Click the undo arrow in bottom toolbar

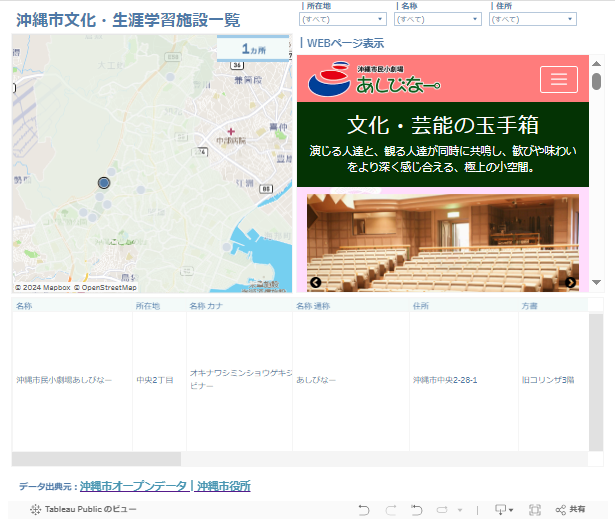click(365, 510)
